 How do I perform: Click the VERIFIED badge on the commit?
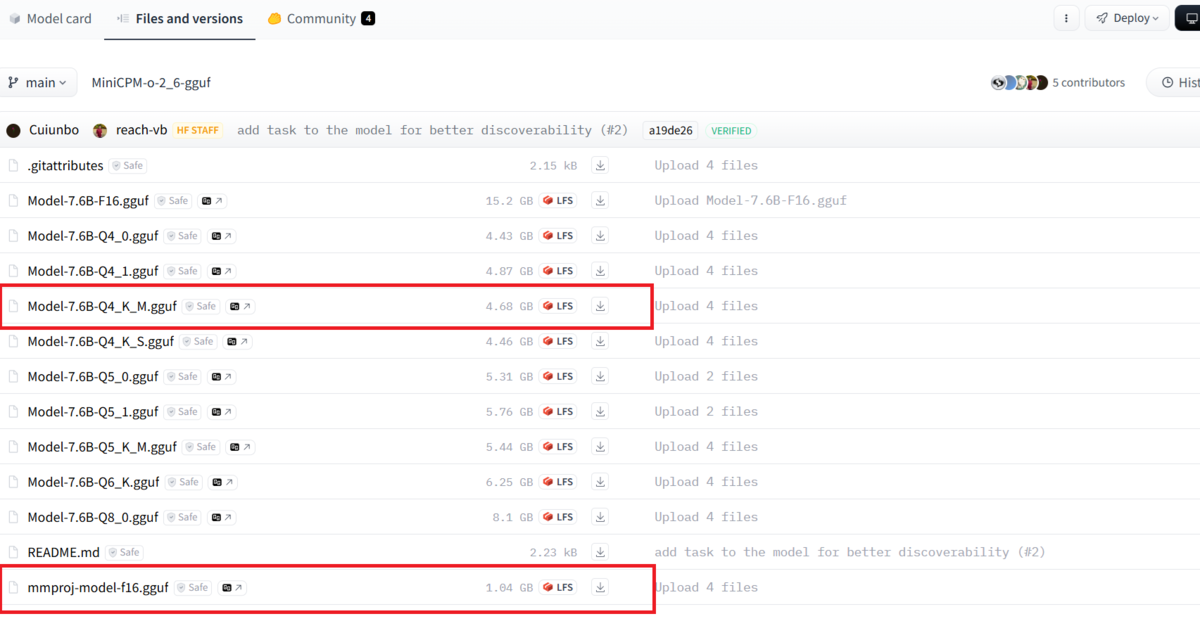[731, 130]
